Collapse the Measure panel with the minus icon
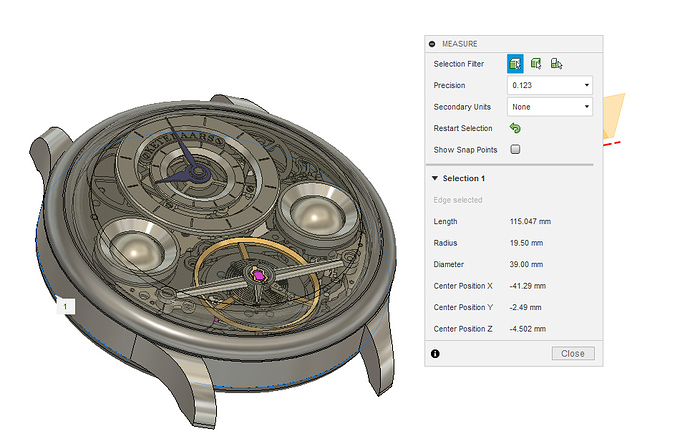690x448 pixels. pyautogui.click(x=433, y=44)
